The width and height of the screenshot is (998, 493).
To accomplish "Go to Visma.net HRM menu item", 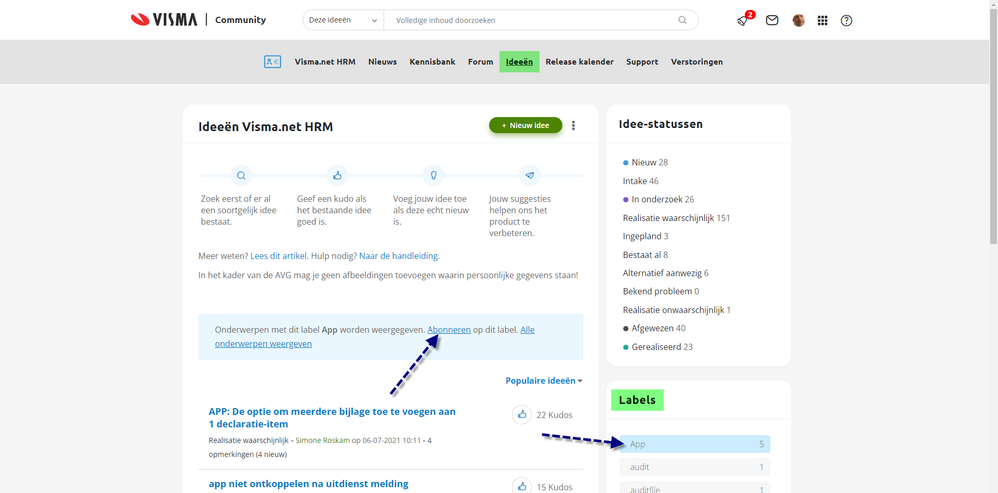I will tap(325, 62).
